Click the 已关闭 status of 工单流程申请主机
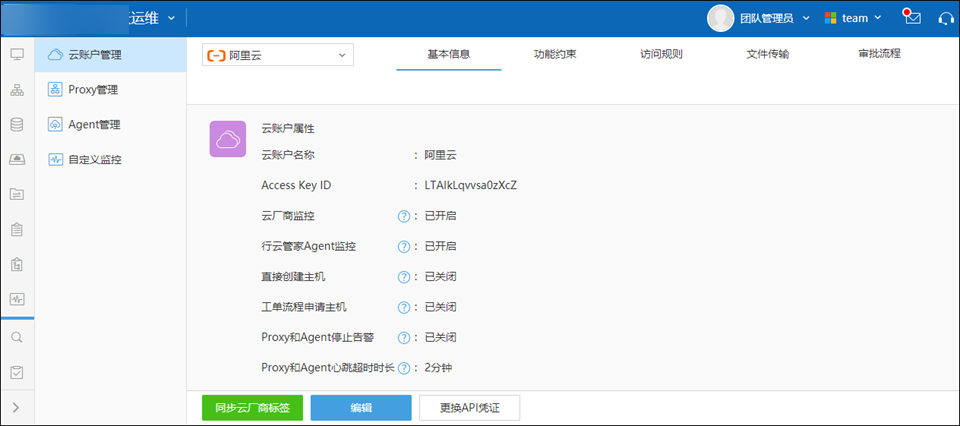Image resolution: width=960 pixels, height=426 pixels. (x=440, y=307)
